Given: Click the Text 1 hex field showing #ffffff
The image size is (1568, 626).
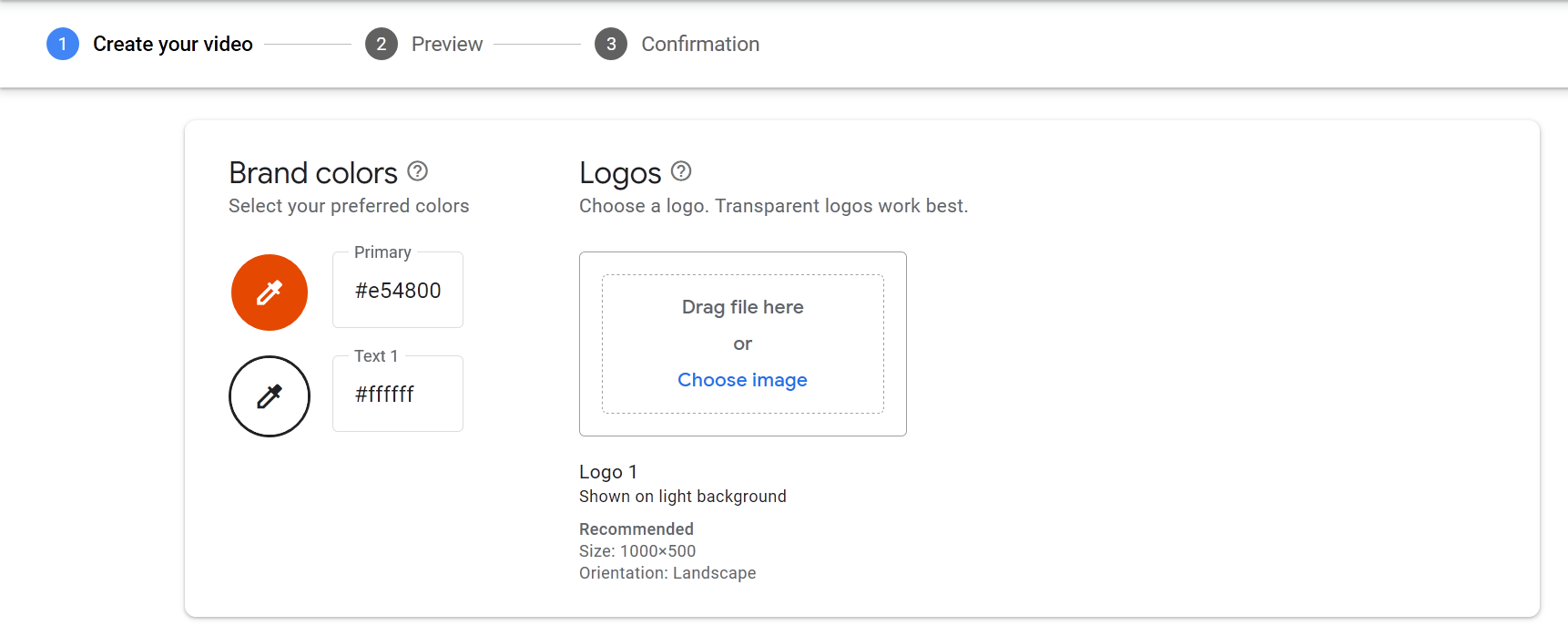Looking at the screenshot, I should (x=398, y=395).
